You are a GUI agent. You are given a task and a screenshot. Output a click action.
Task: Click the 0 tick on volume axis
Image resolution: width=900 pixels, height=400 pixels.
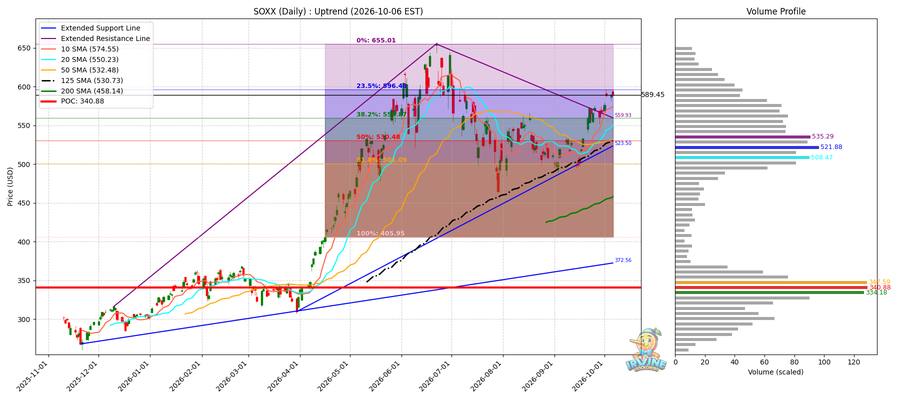tap(676, 362)
